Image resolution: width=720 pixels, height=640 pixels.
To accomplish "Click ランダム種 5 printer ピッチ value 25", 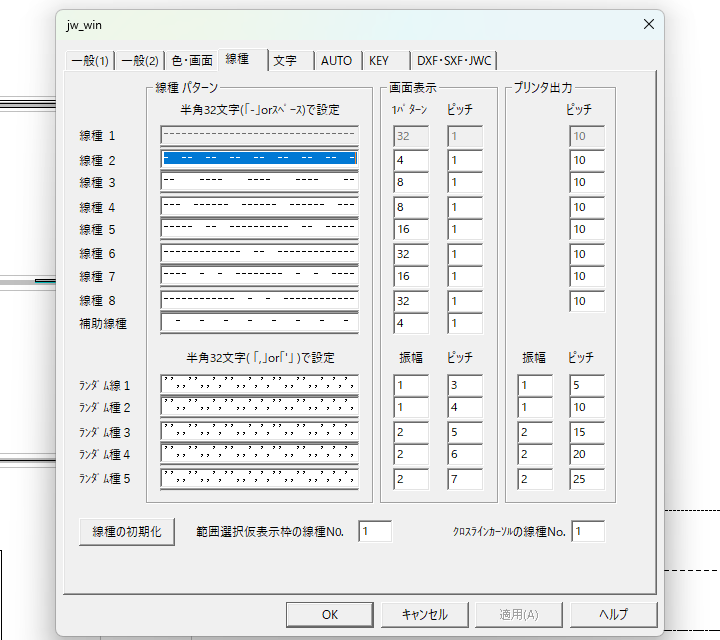I will [x=587, y=479].
